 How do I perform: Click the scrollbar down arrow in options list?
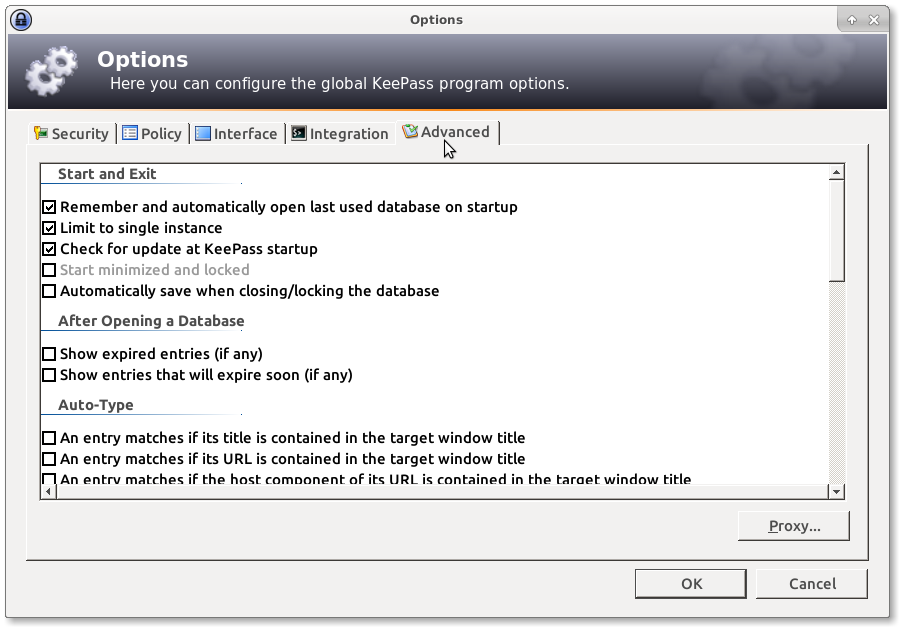tap(837, 491)
